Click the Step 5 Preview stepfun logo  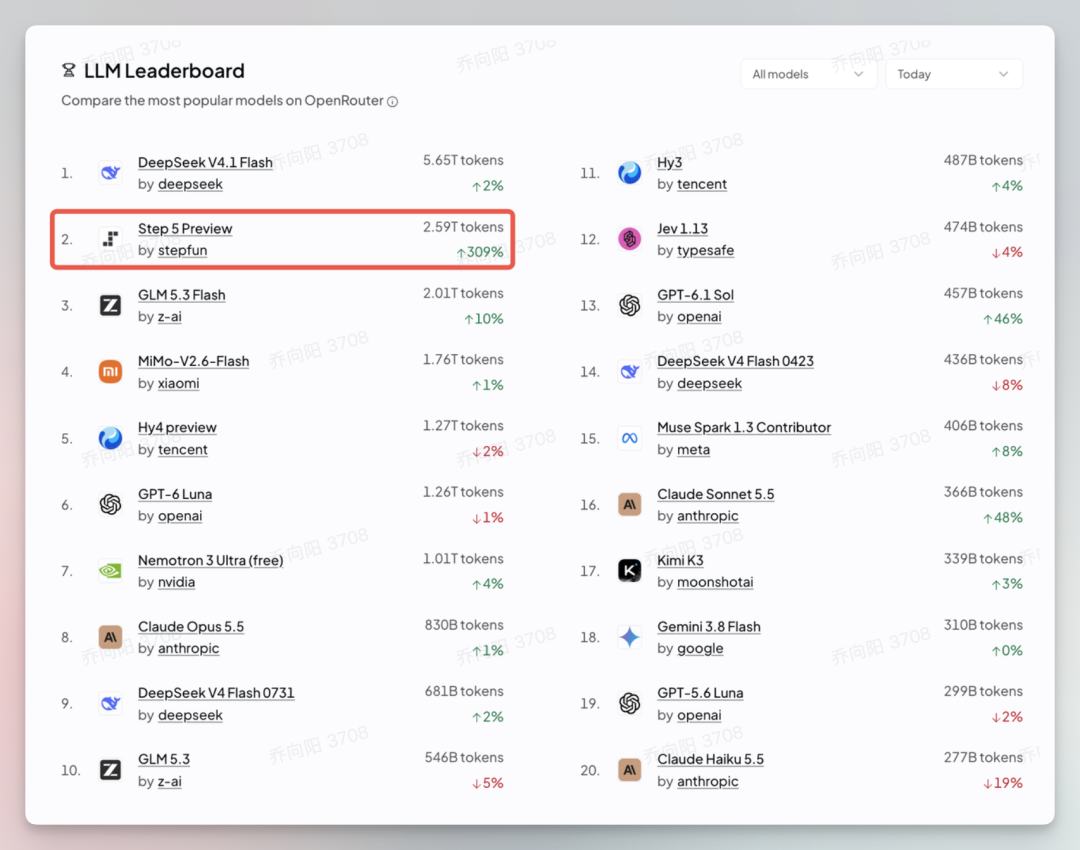click(x=110, y=239)
